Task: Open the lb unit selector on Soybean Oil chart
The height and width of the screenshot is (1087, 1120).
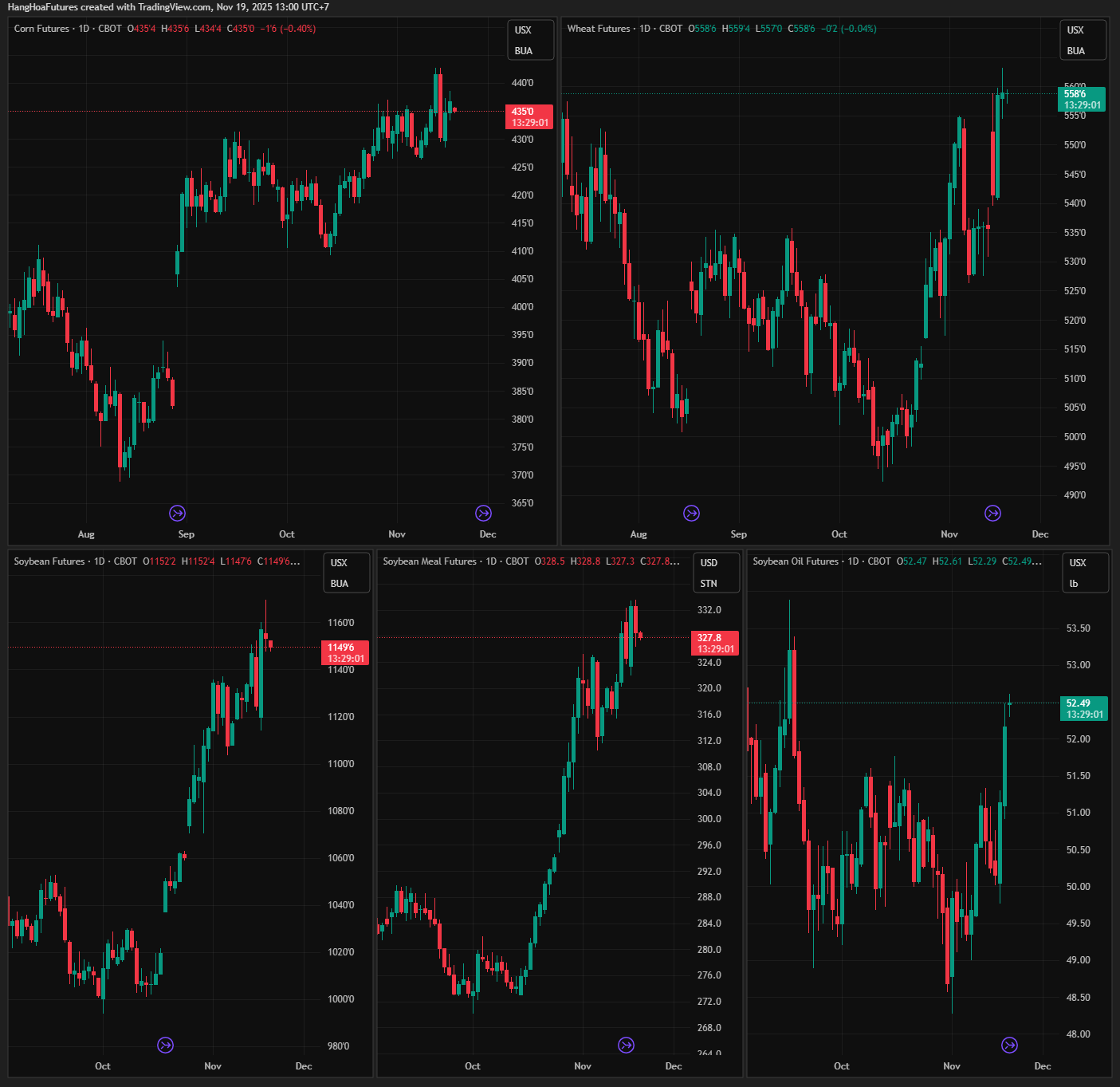Action: (1074, 584)
